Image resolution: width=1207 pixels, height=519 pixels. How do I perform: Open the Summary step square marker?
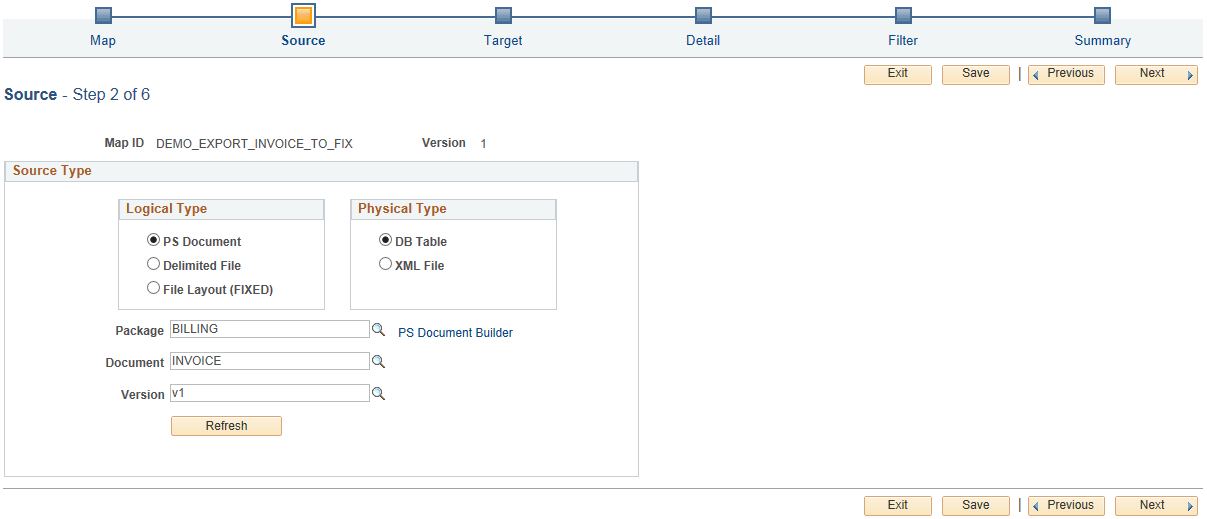(x=1102, y=15)
